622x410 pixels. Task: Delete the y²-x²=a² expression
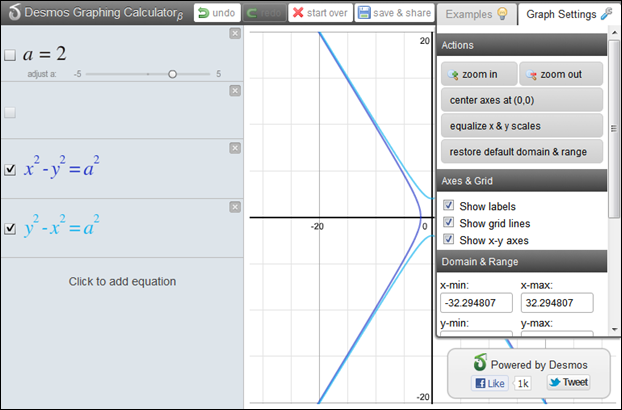pos(235,207)
